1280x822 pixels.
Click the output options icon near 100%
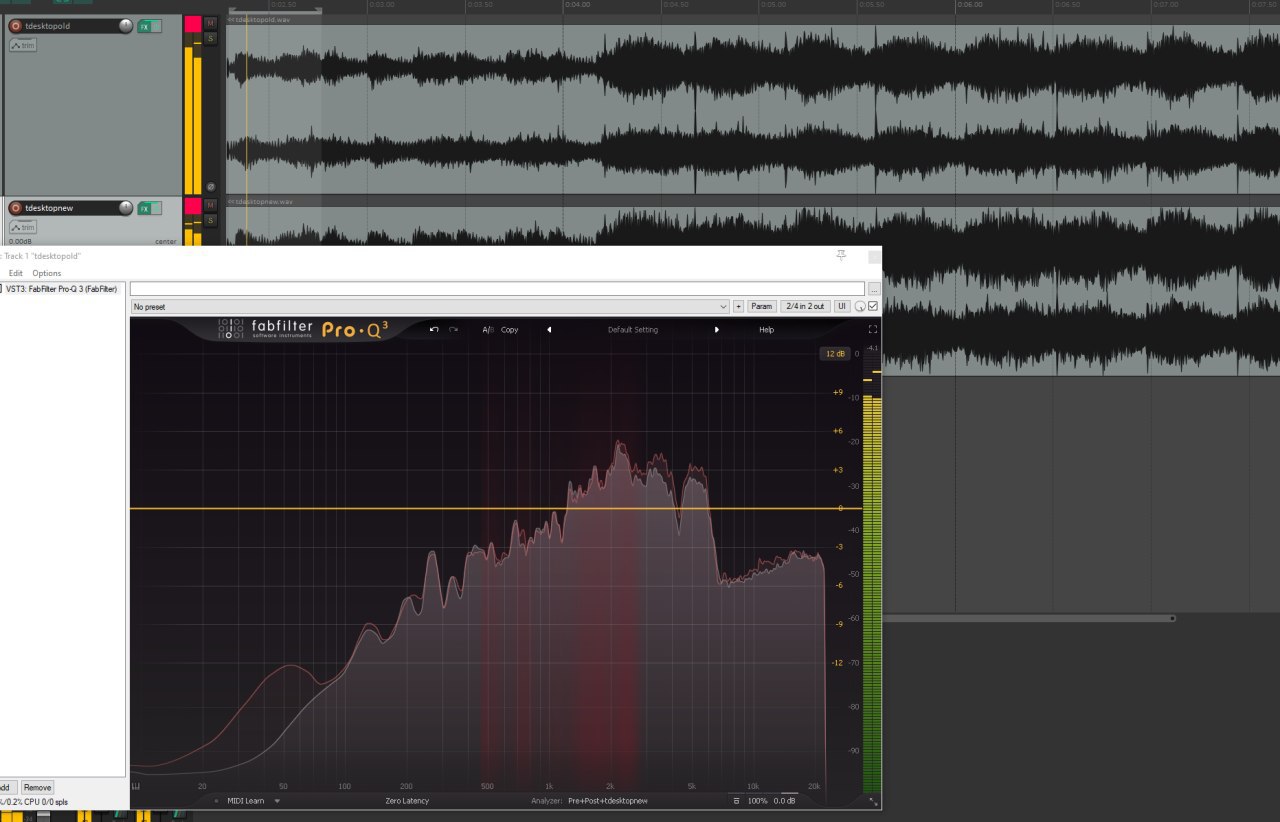(737, 801)
